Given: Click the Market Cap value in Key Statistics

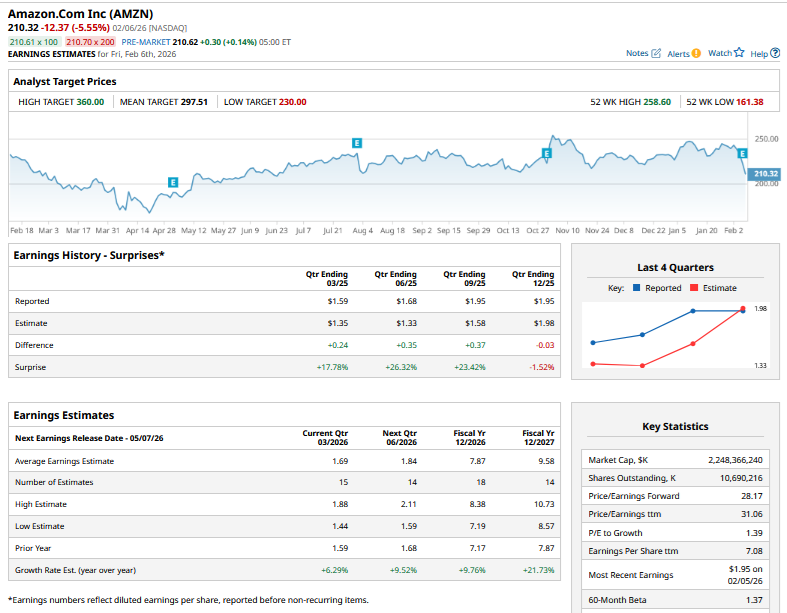Looking at the screenshot, I should coord(735,460).
